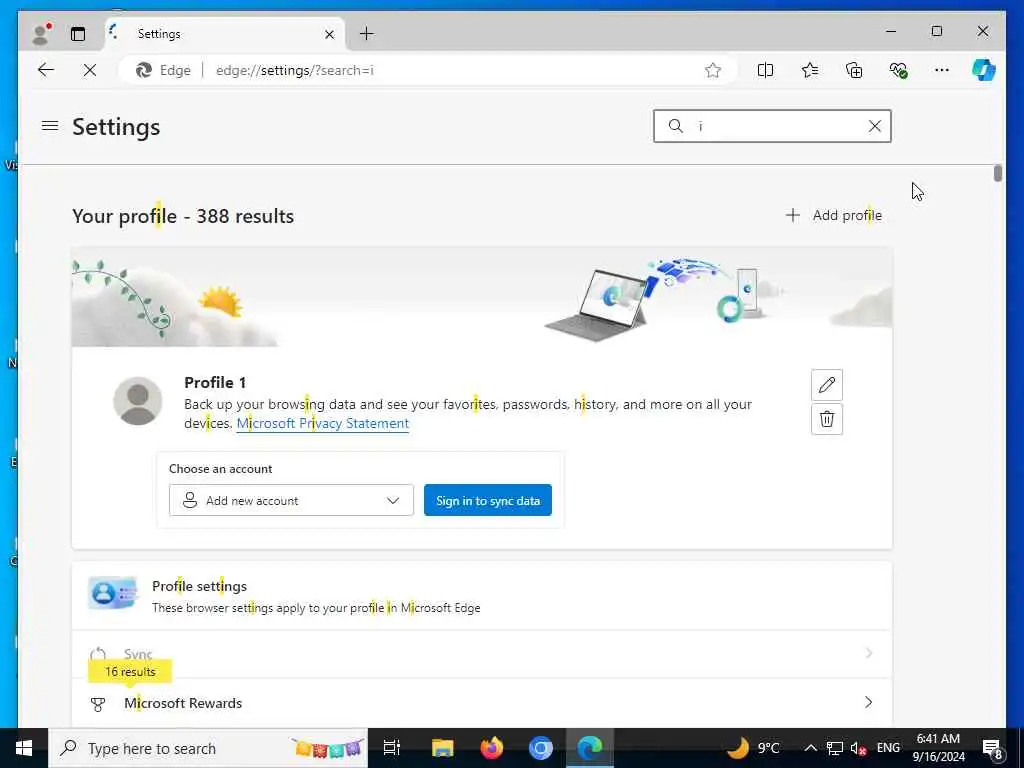Click the Windows taskbar search box
1024x768 pixels.
(208, 748)
